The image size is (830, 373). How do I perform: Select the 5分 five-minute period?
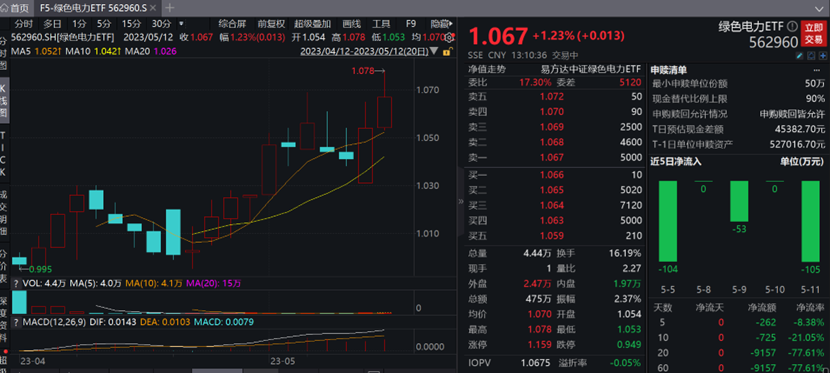tap(104, 24)
